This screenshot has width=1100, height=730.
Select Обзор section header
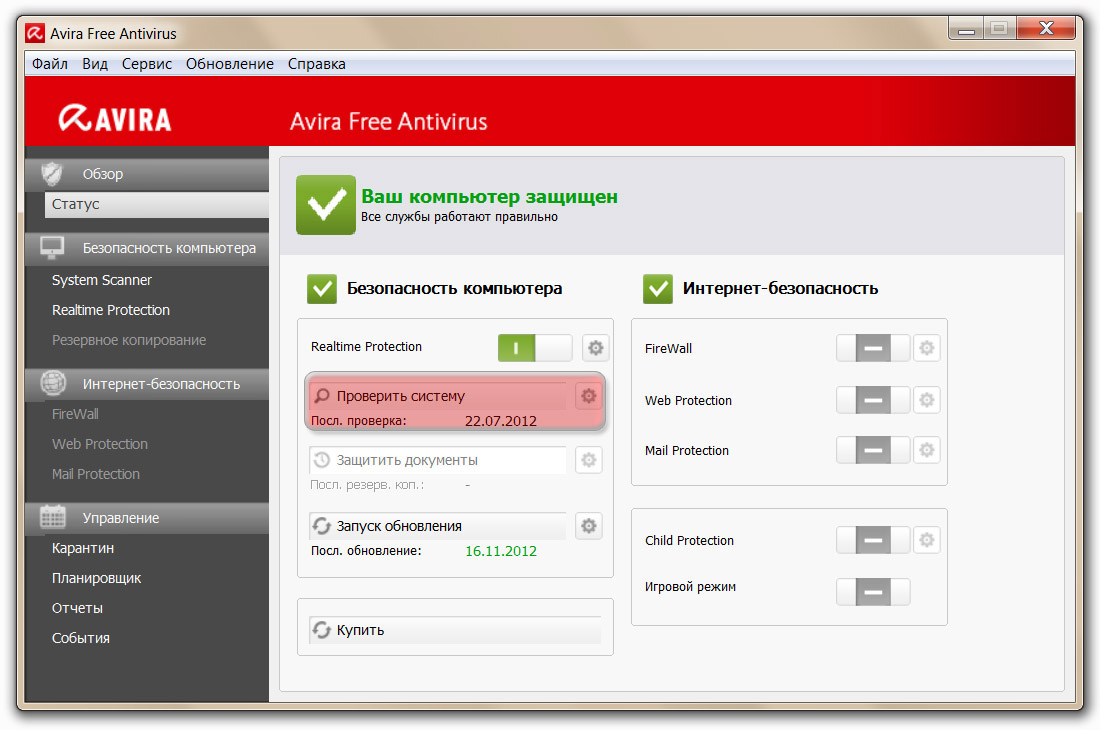147,174
